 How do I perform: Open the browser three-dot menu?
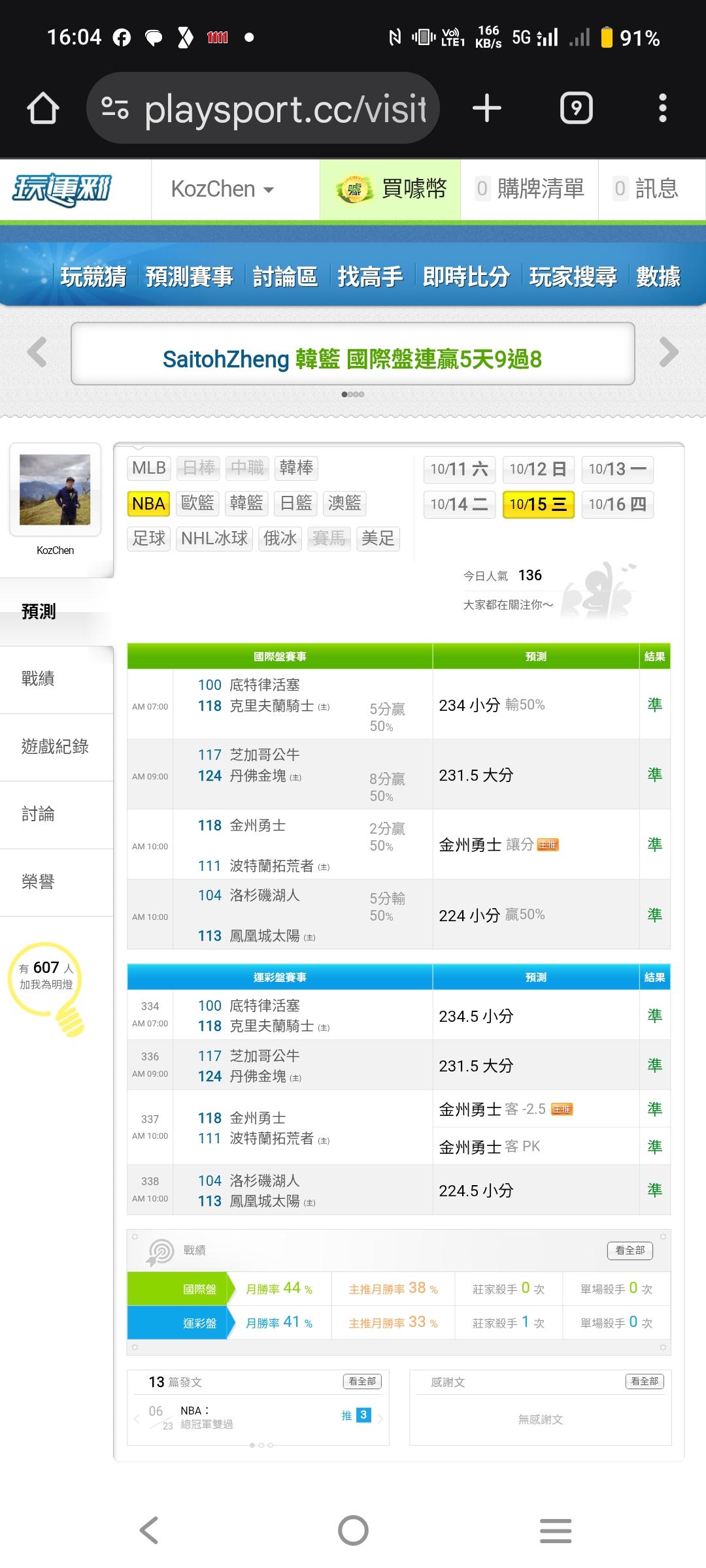[662, 108]
